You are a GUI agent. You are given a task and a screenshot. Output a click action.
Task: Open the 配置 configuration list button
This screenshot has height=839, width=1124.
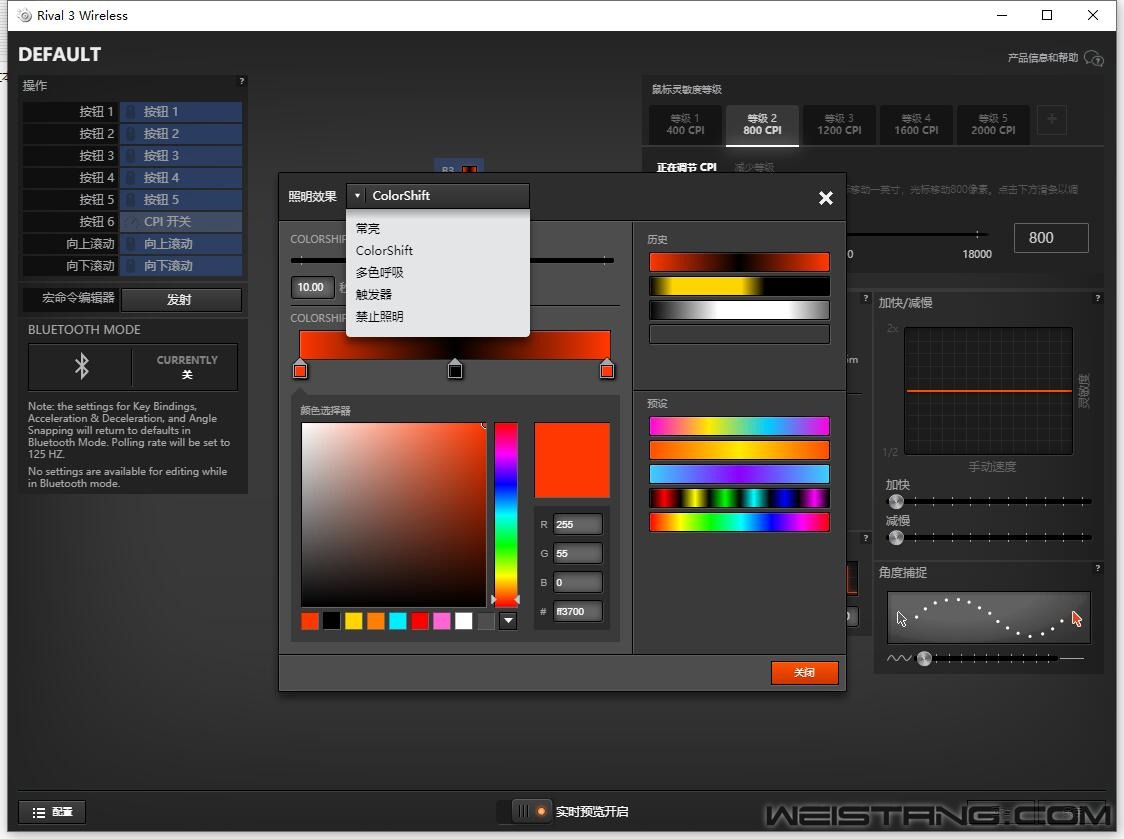pyautogui.click(x=52, y=812)
